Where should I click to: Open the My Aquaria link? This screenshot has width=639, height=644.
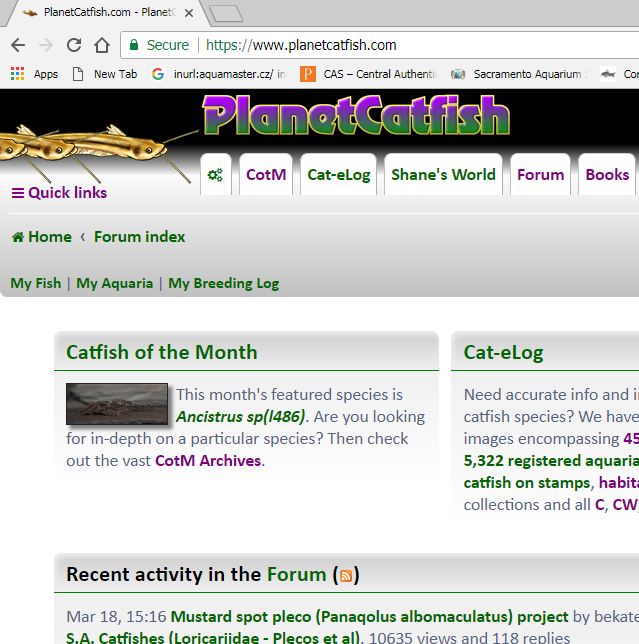tap(115, 283)
